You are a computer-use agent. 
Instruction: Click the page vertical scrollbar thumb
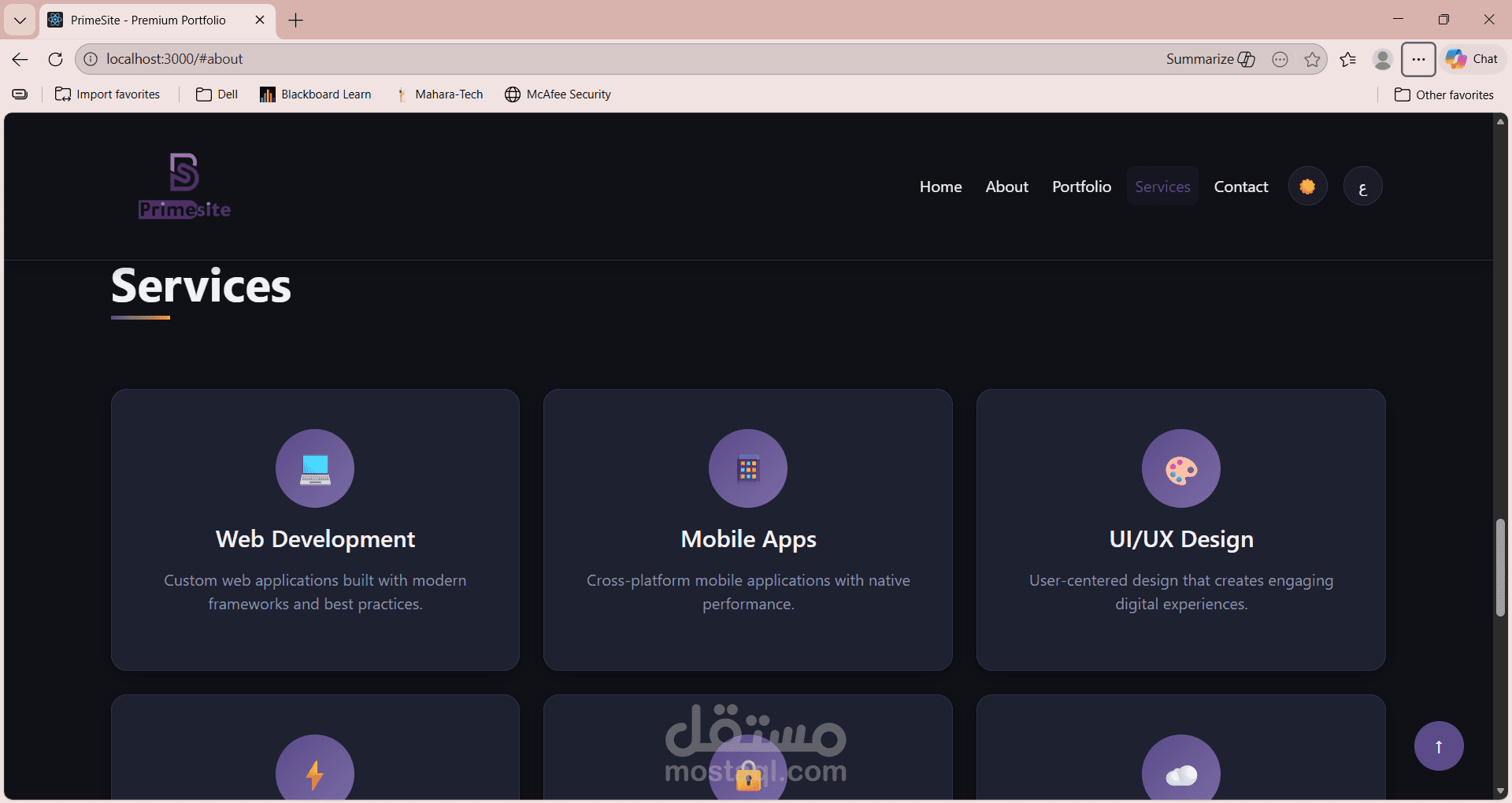[1500, 568]
